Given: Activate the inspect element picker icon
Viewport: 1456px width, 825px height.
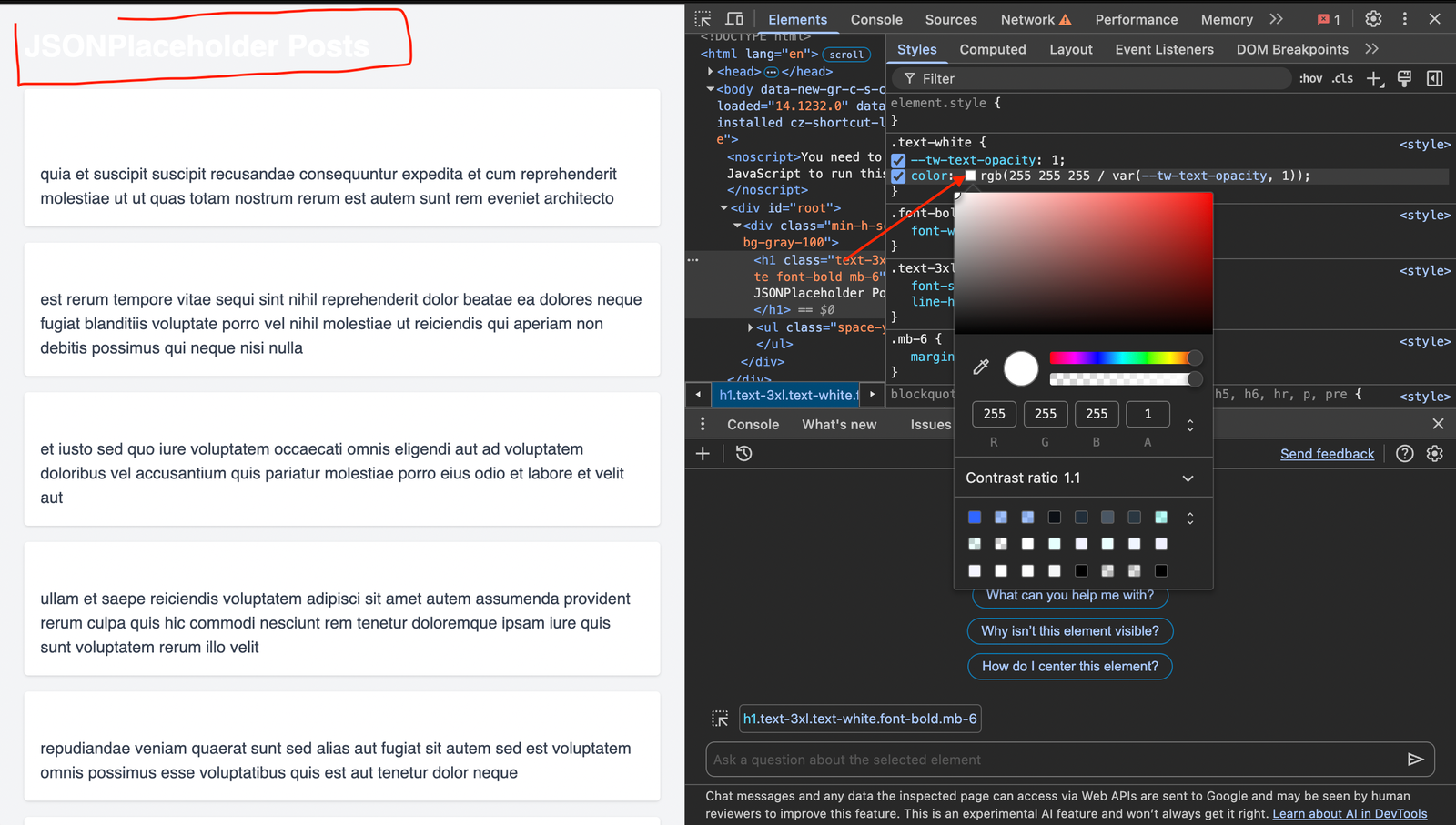Looking at the screenshot, I should click(703, 19).
